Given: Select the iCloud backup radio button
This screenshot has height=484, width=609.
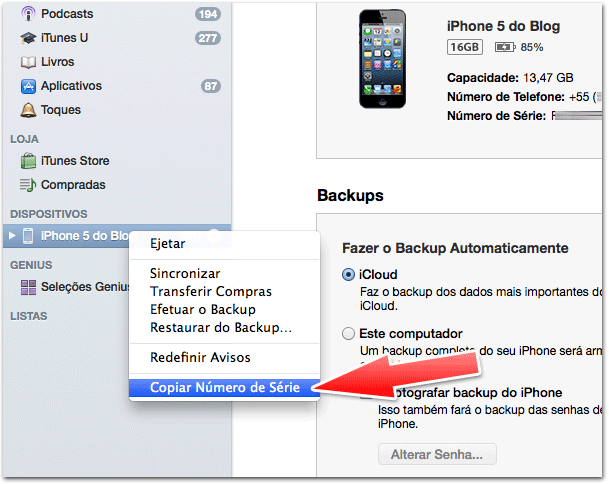Looking at the screenshot, I should click(x=348, y=275).
